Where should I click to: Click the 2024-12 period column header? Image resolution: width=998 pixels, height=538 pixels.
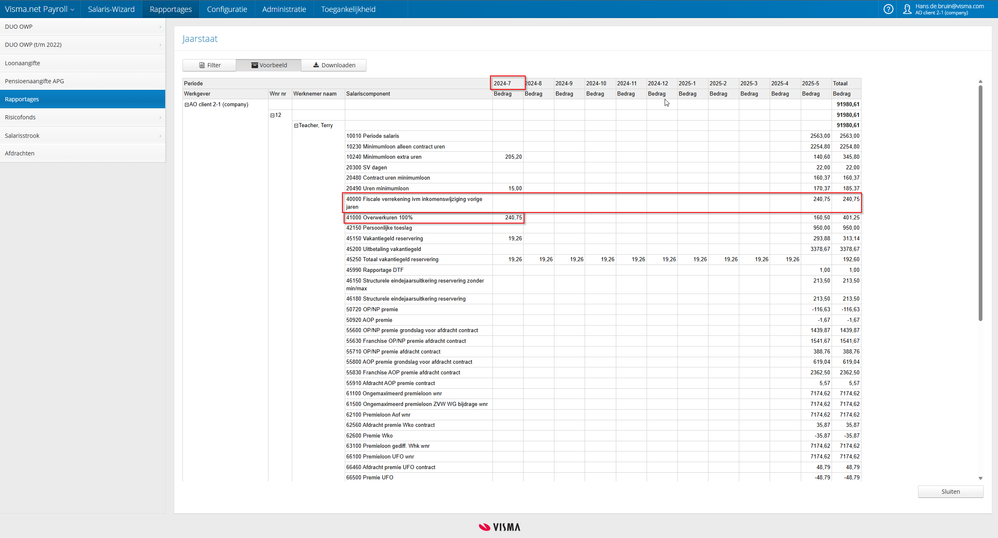coord(658,83)
